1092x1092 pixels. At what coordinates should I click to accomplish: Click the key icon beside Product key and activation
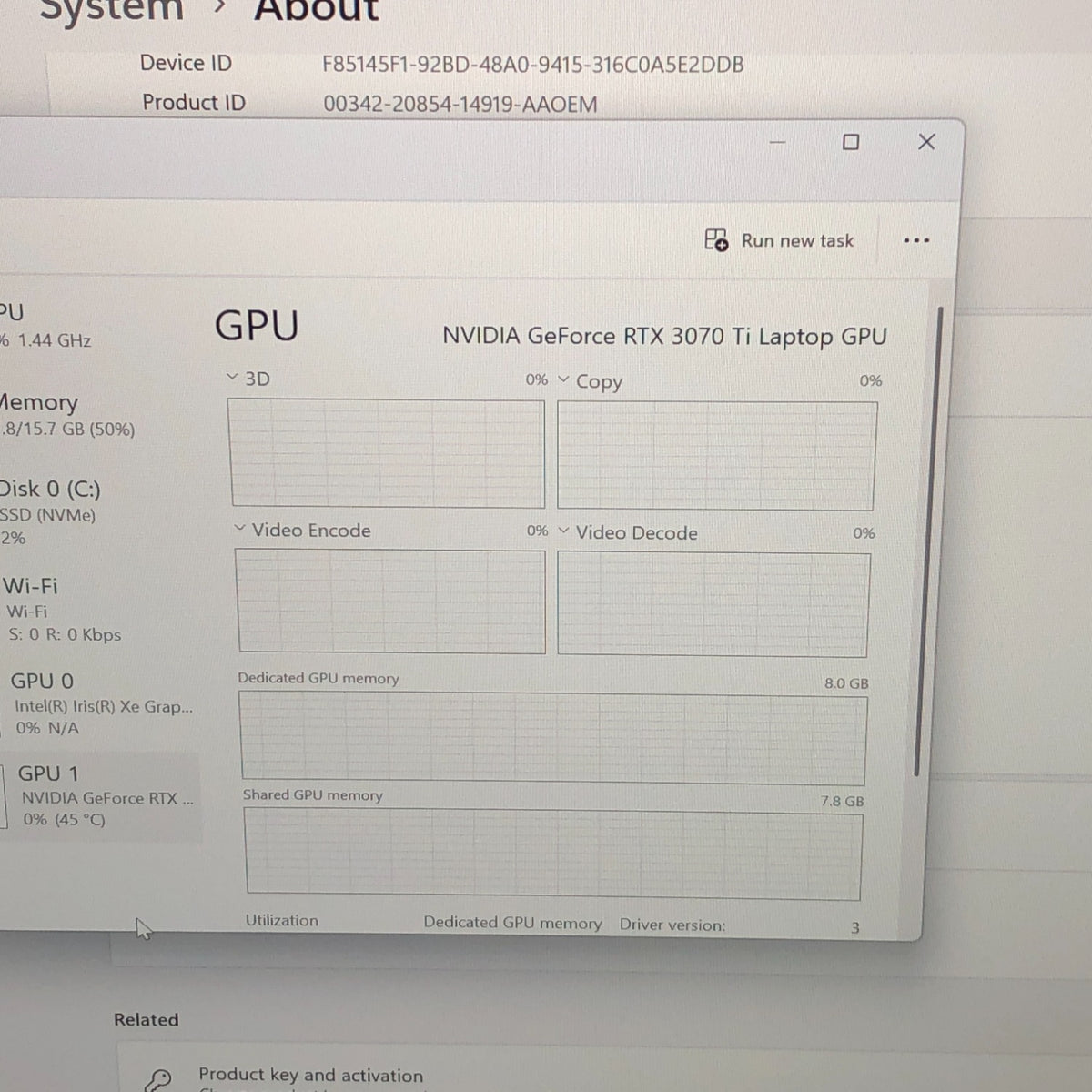[x=158, y=1080]
